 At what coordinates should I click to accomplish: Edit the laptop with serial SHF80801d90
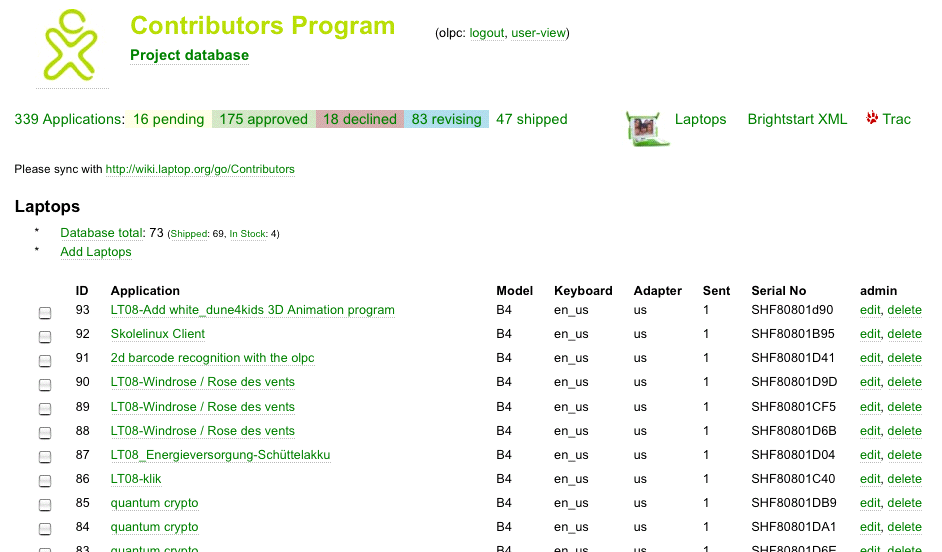point(870,310)
